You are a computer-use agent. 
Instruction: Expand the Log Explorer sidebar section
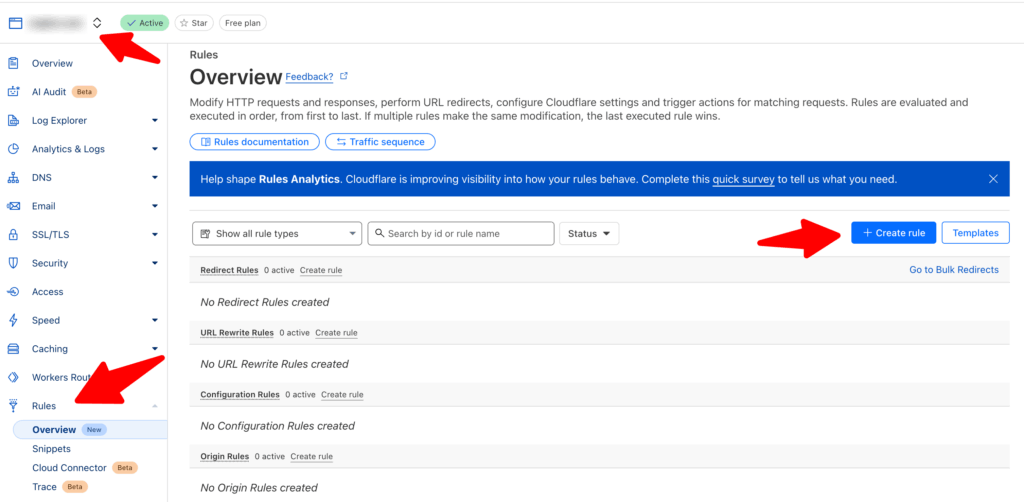point(155,121)
